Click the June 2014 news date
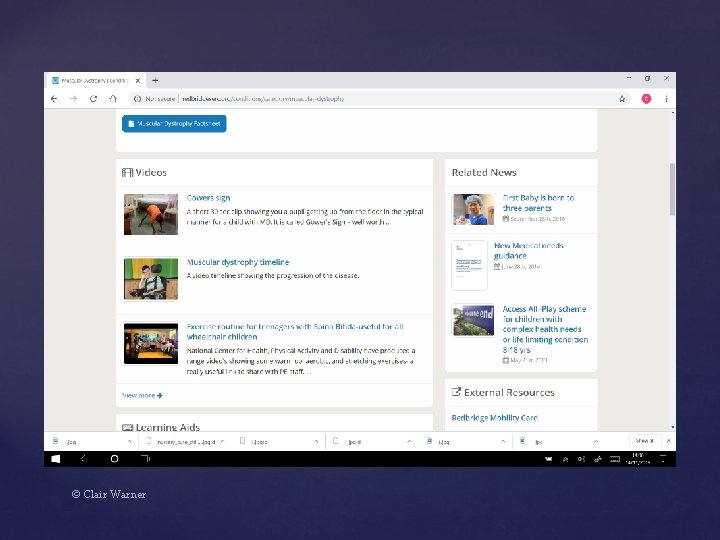The height and width of the screenshot is (540, 720). [x=517, y=267]
